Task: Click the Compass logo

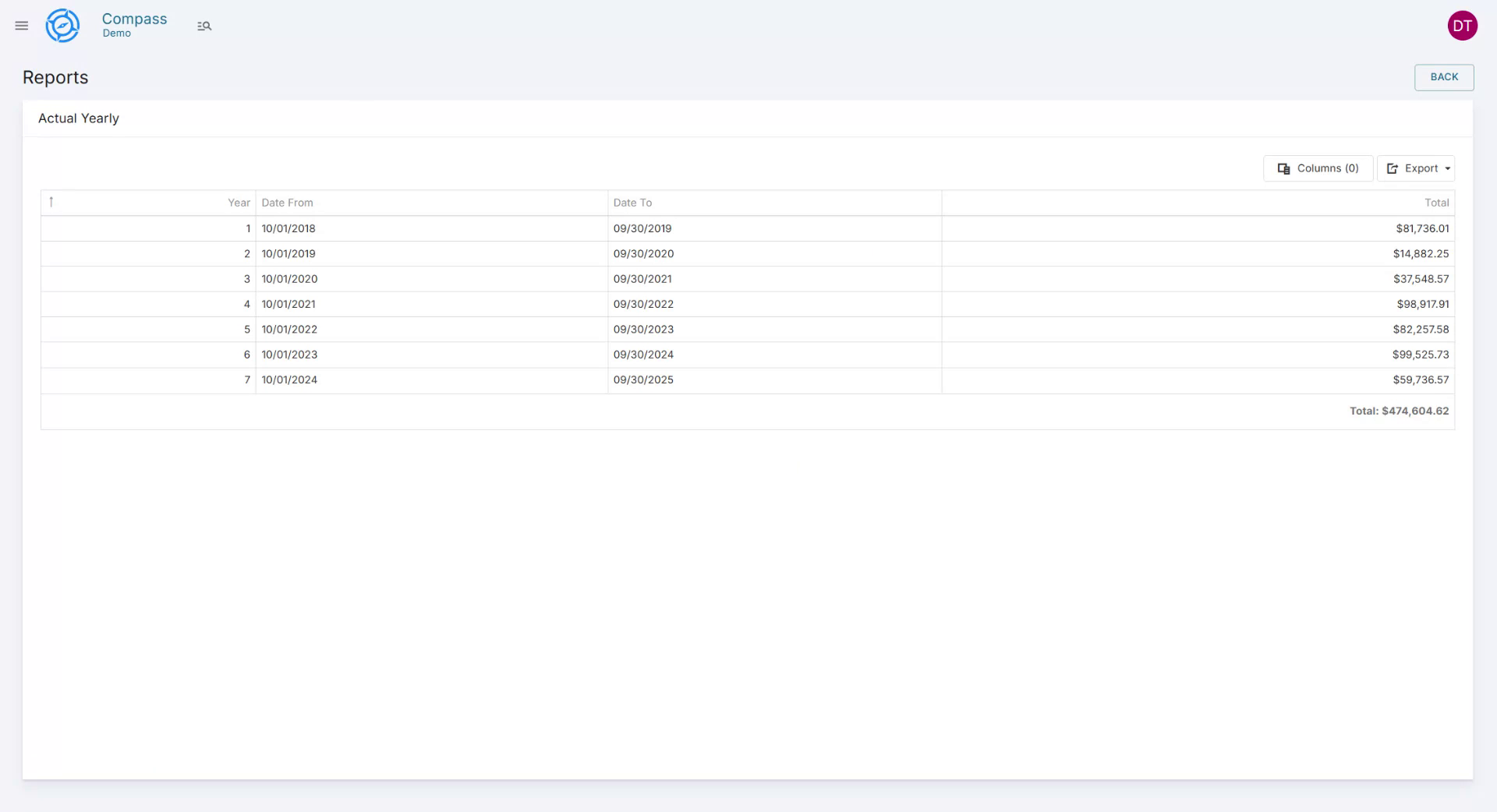Action: coord(62,25)
